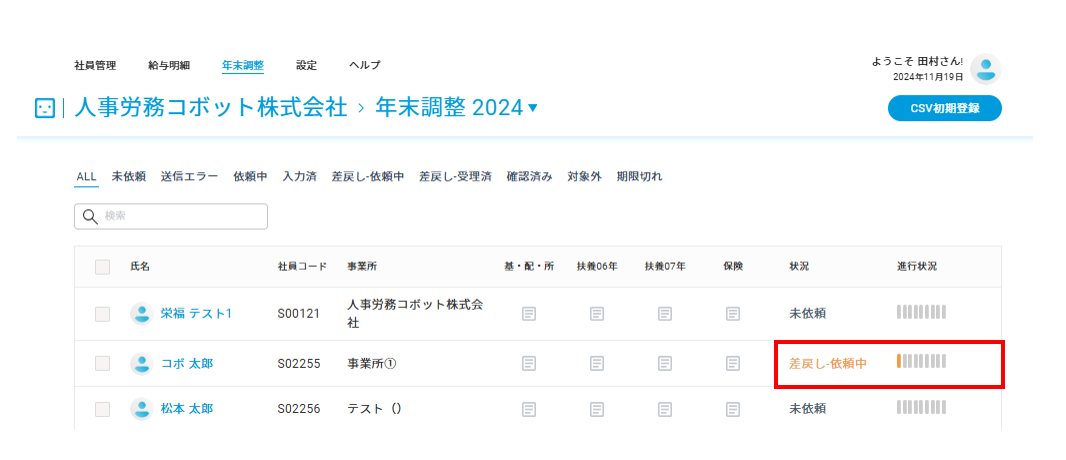Screen dimensions: 1066x460
Task: Select the 入力済 filter tab
Action: pos(300,177)
